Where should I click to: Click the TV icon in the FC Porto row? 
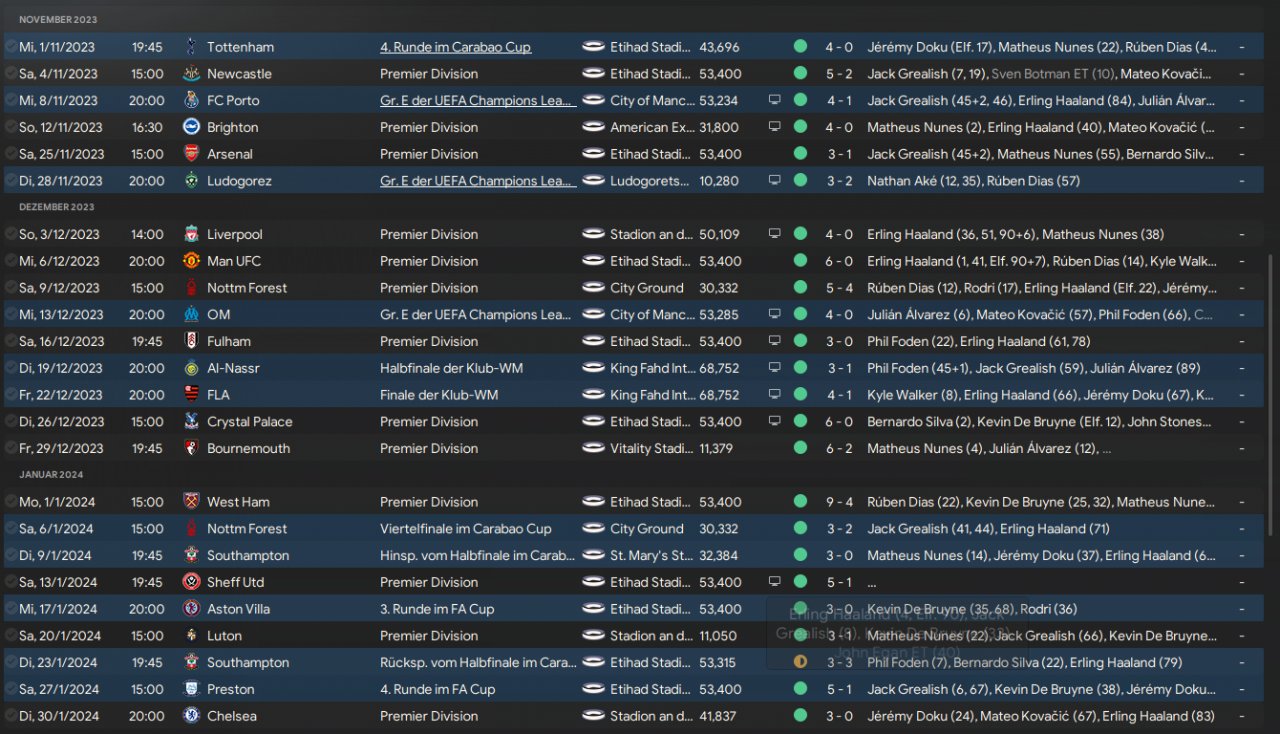coord(774,101)
